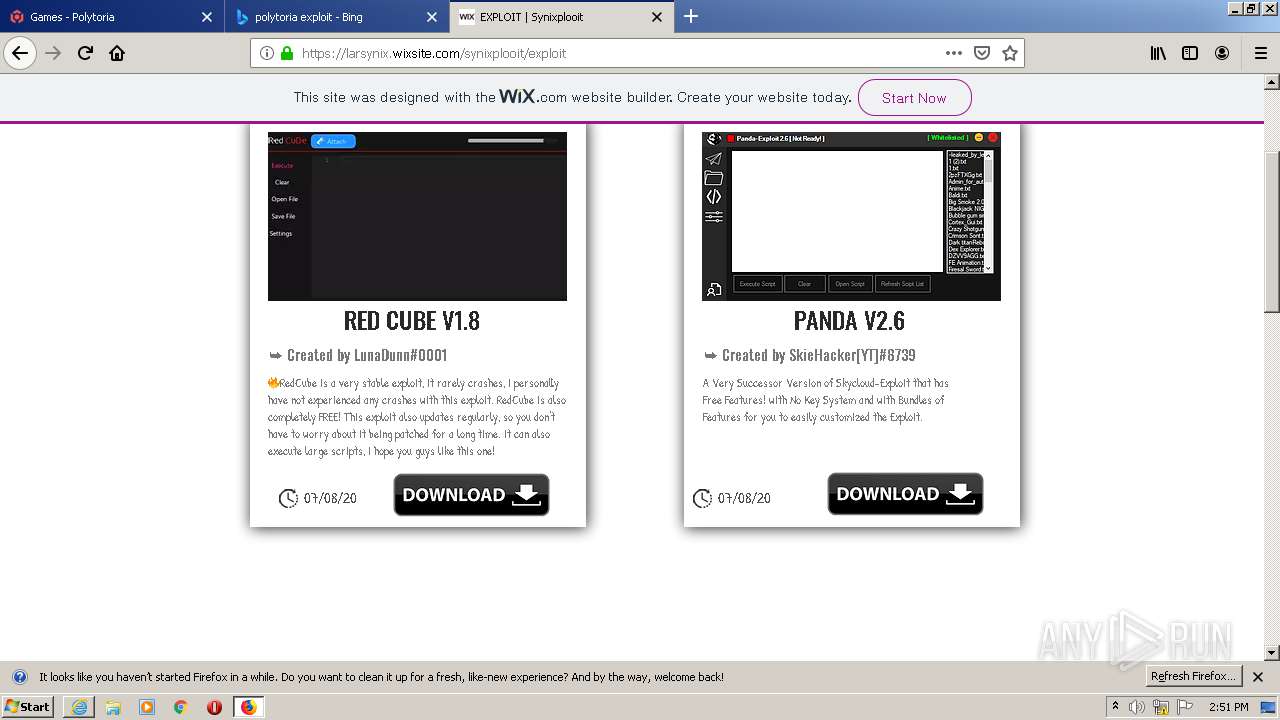Click the volume speaker tray icon
Viewport: 1280px width, 720px height.
pos(1137,707)
